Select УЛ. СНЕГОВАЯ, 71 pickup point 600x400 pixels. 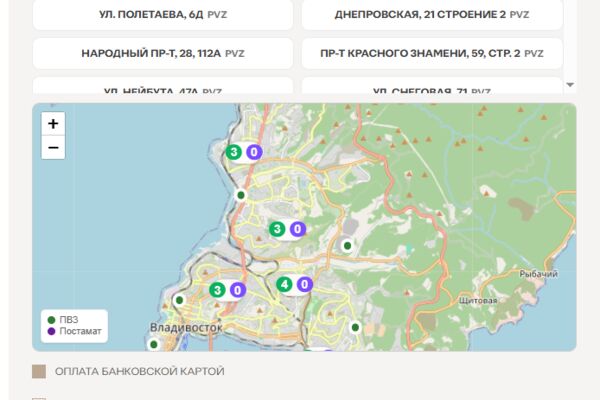click(432, 86)
